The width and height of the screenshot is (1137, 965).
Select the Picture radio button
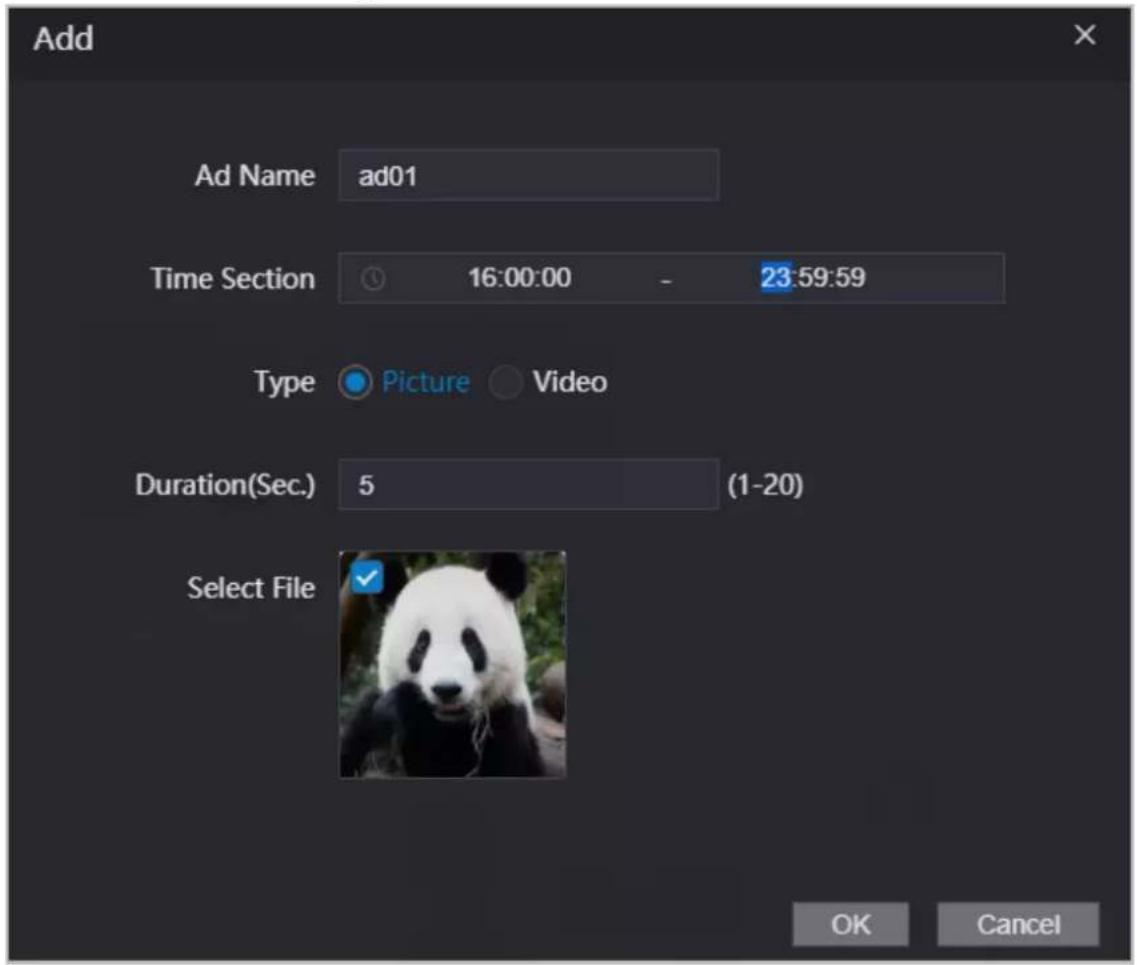click(355, 382)
